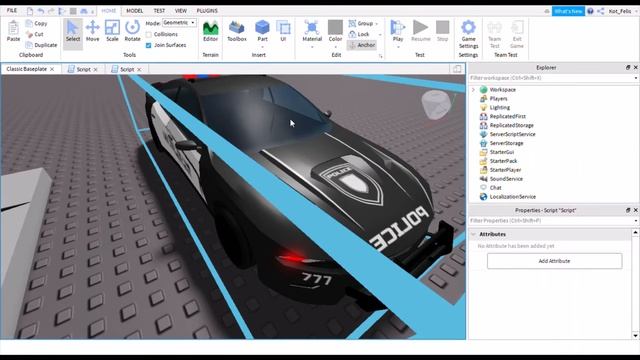Switch to the Classic Baseplate tab
640x360 pixels.
27,69
